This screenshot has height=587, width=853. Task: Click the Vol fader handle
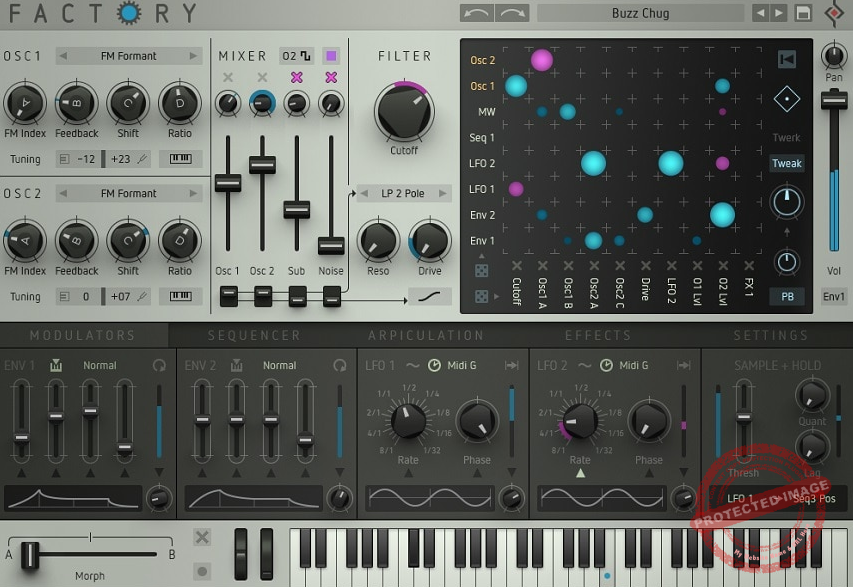coord(833,100)
